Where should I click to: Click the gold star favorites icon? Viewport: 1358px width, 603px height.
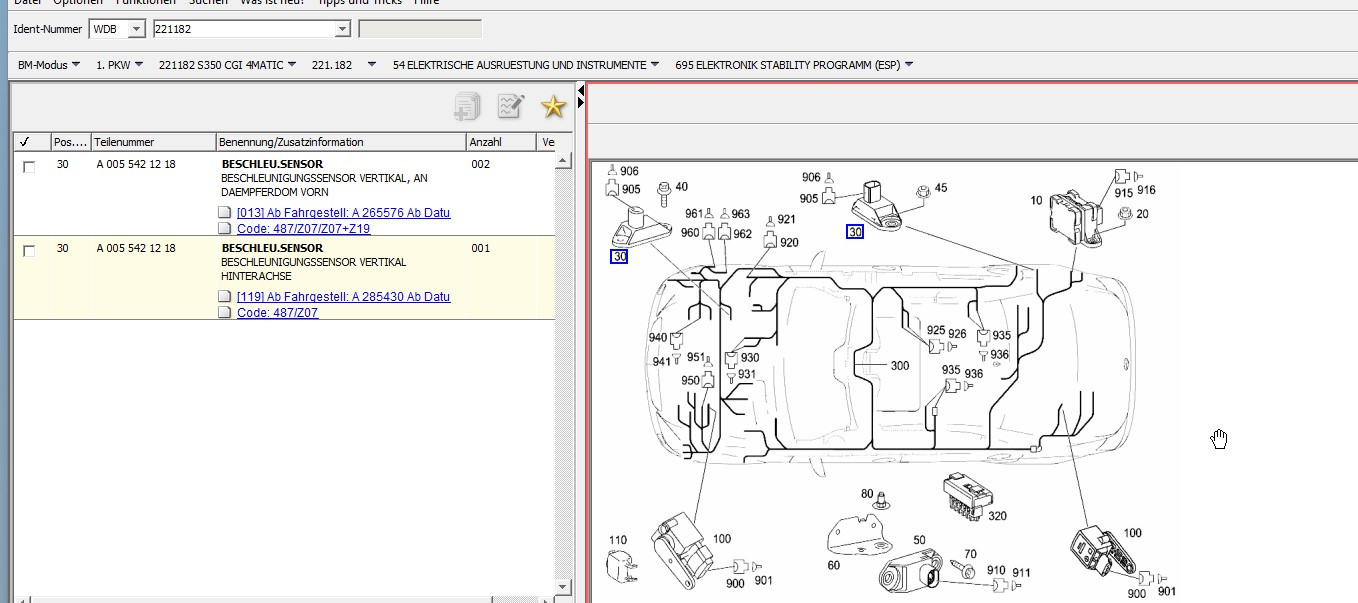[x=553, y=106]
